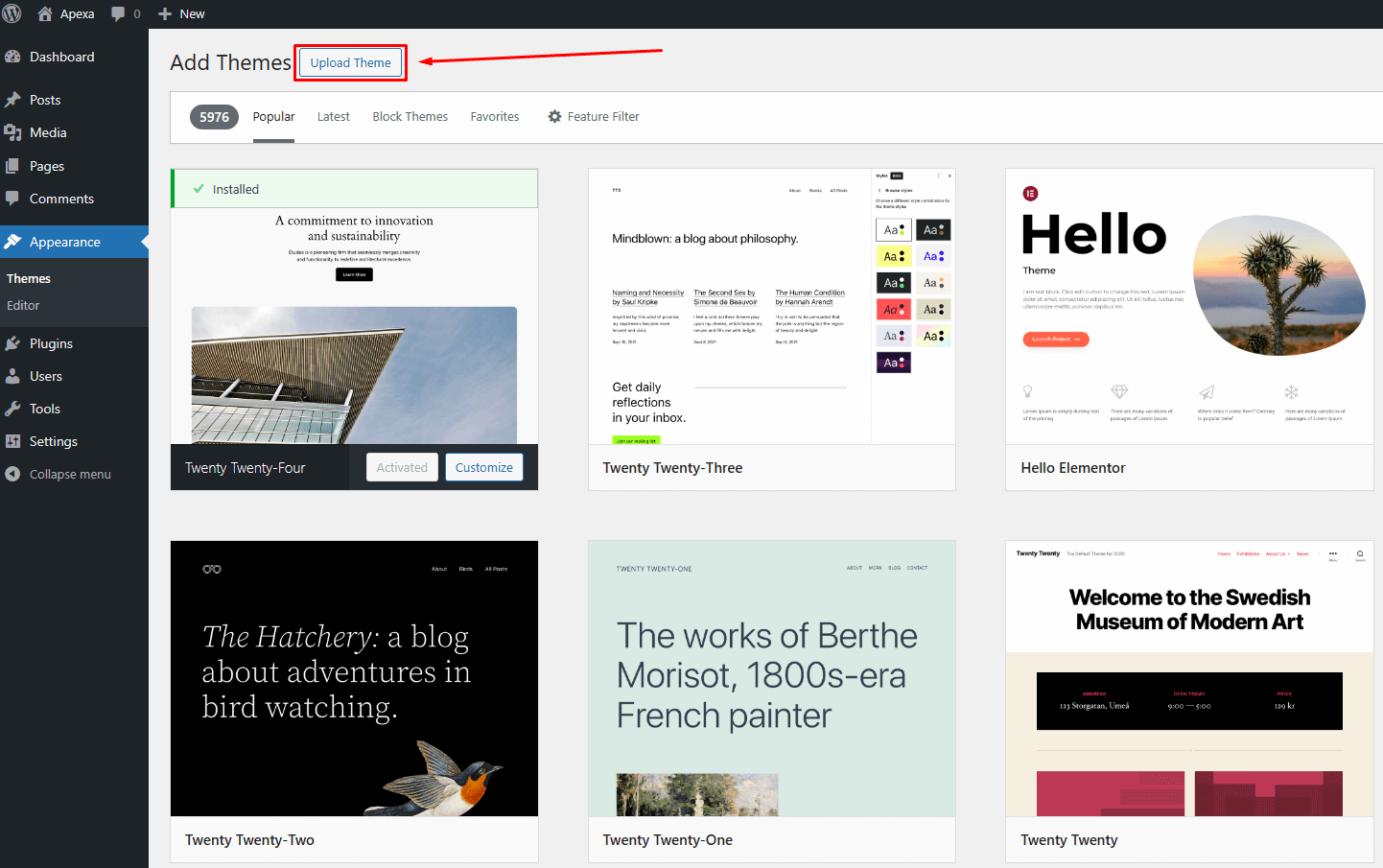Click the Upload Theme button

[x=350, y=62]
